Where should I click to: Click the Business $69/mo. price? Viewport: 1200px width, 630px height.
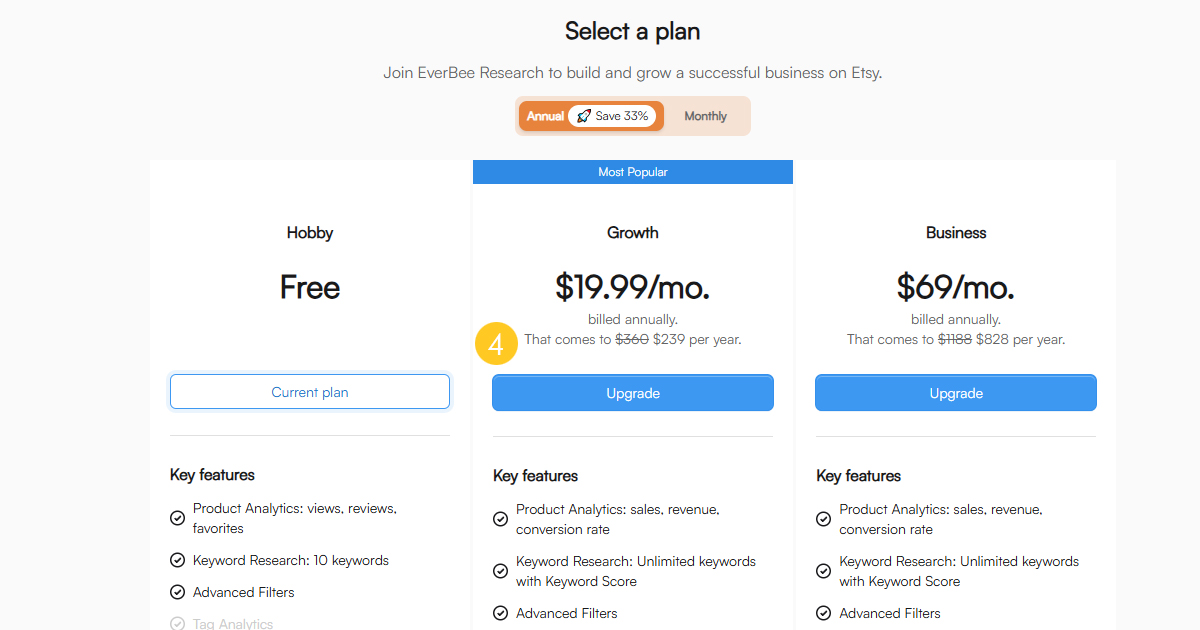tap(956, 288)
